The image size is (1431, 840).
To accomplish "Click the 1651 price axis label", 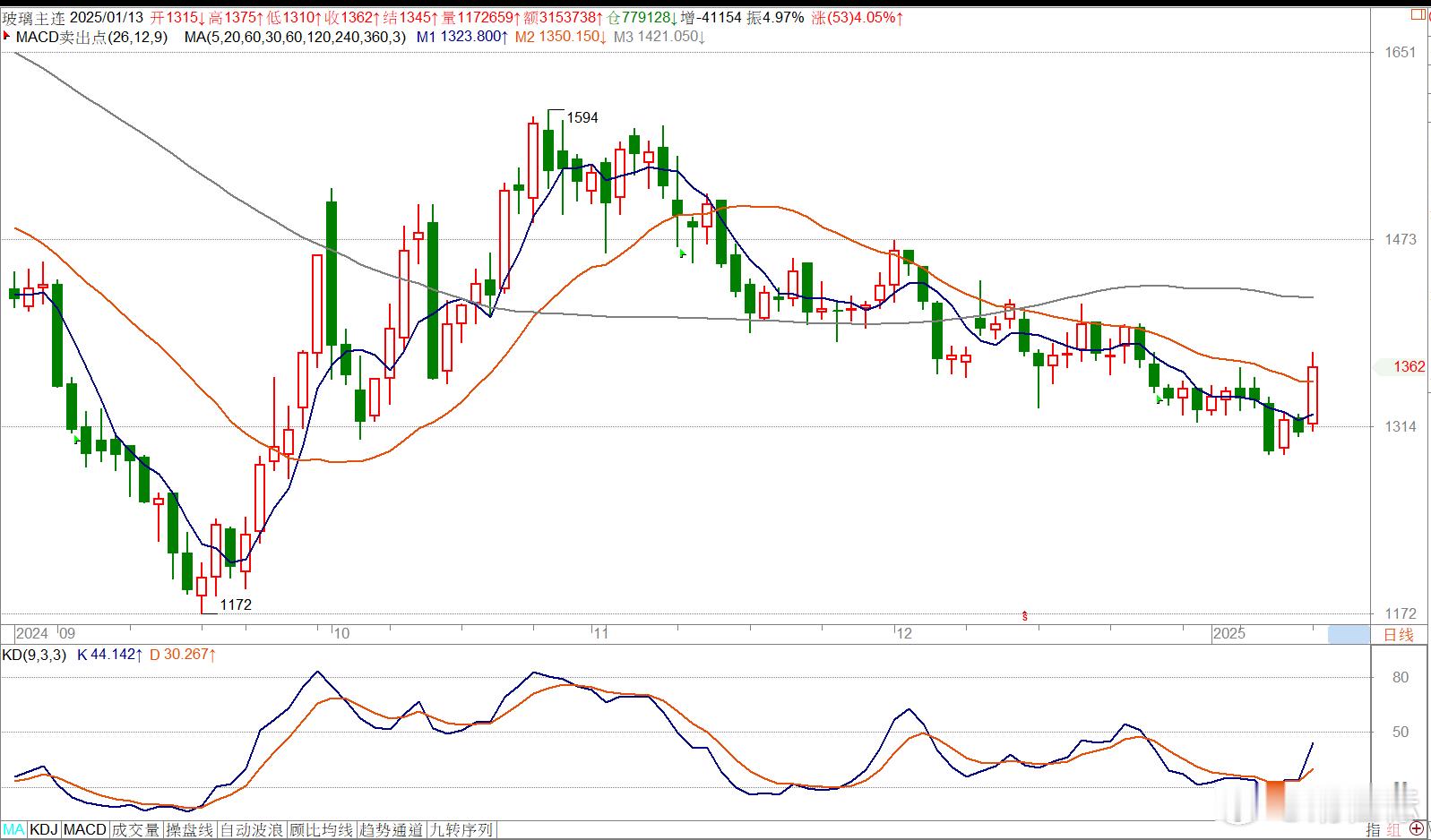I will (x=1401, y=52).
